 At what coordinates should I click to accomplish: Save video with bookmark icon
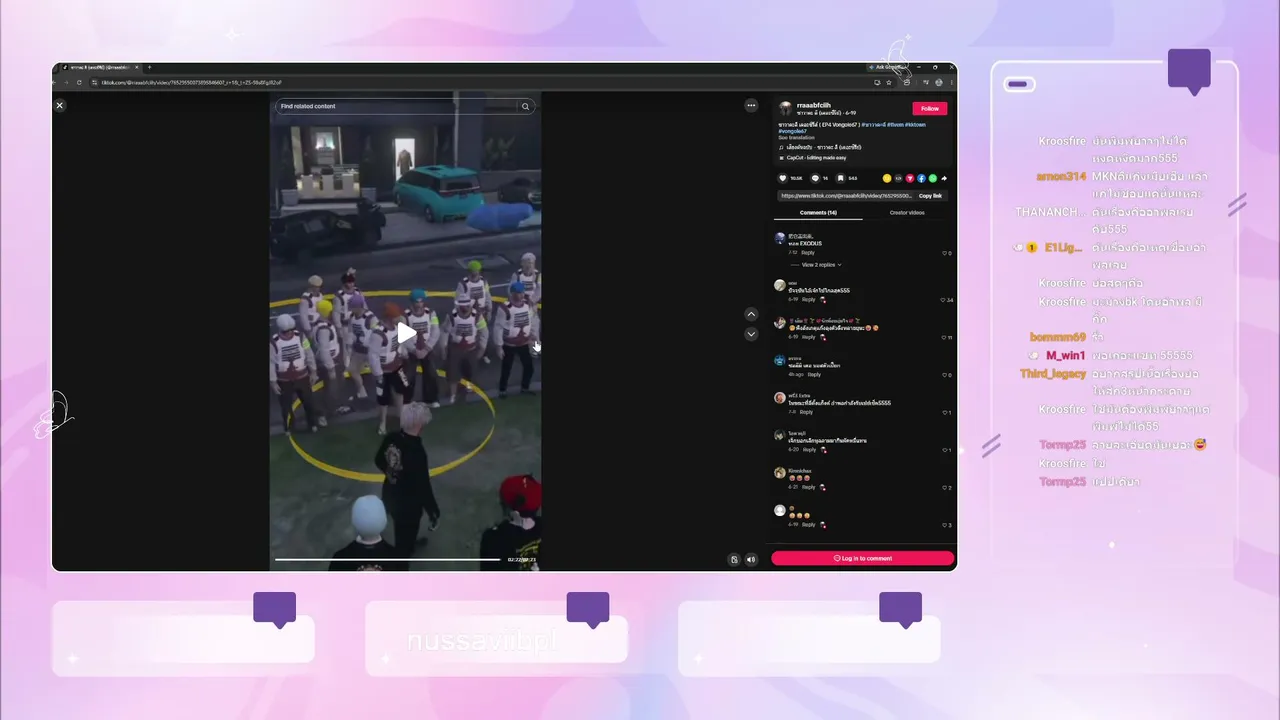(840, 178)
